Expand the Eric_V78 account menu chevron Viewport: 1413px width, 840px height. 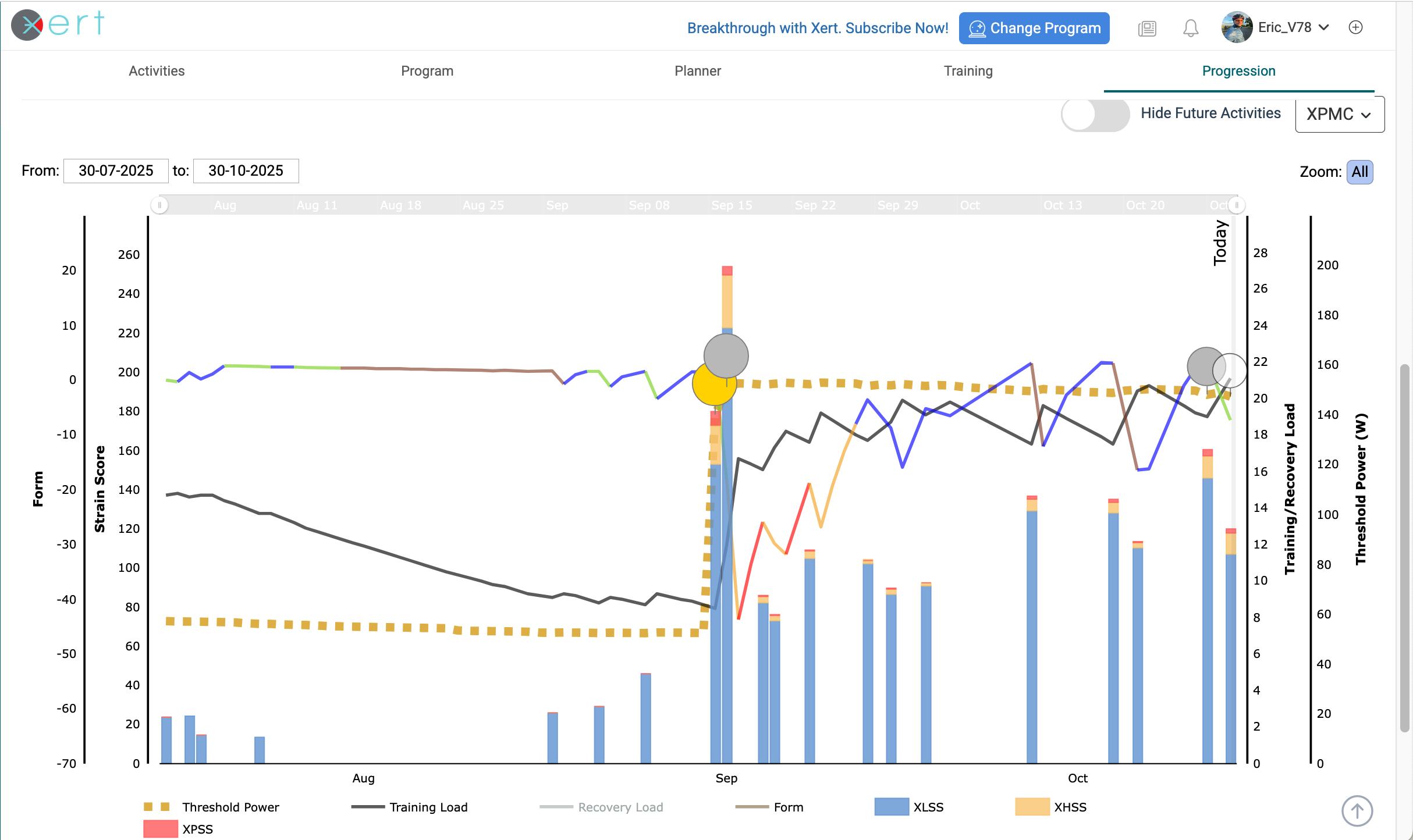(1323, 27)
